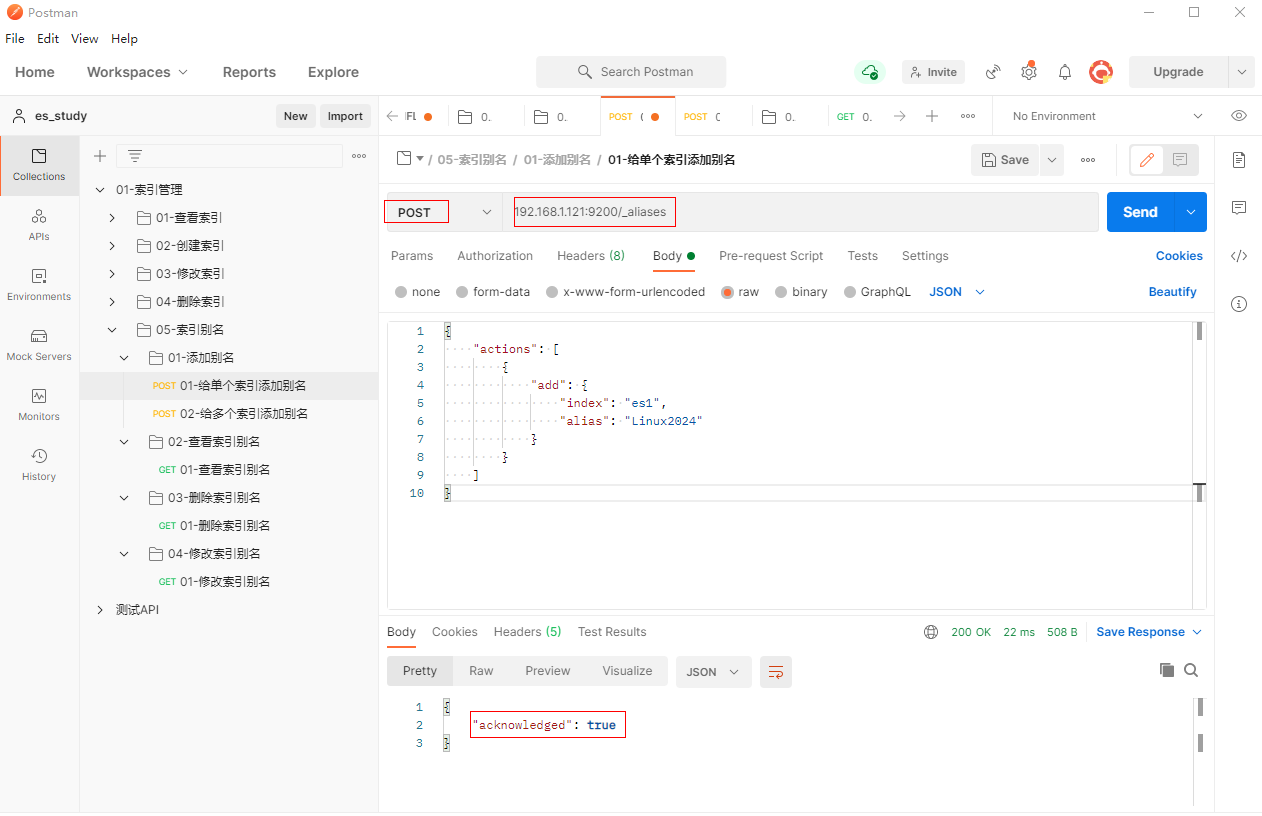Click the request URL input field

tap(800, 212)
